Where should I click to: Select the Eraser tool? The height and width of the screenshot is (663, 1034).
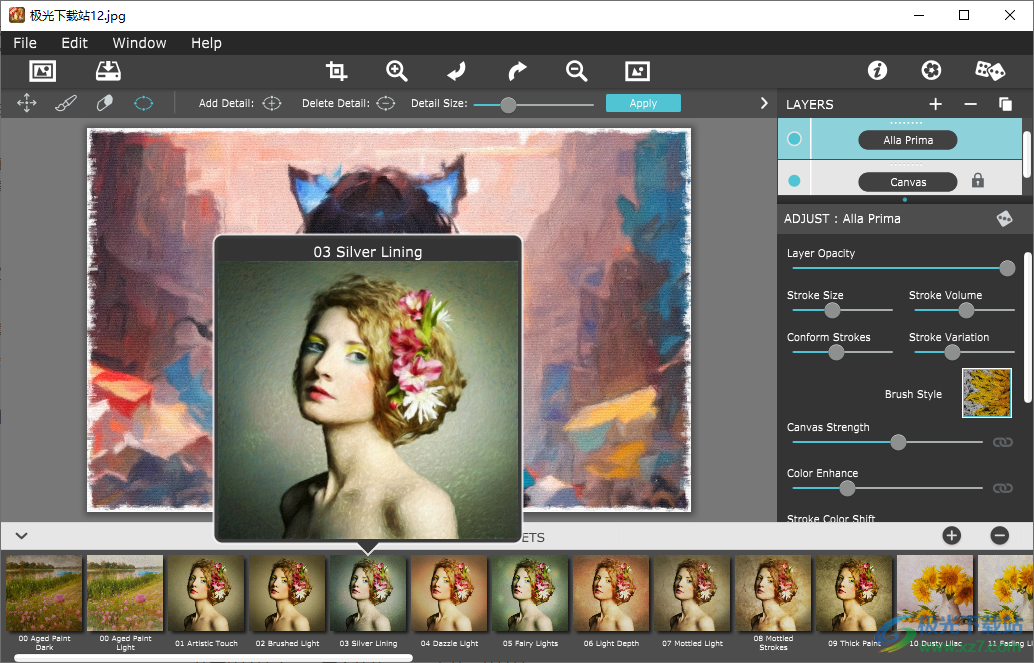pos(104,102)
